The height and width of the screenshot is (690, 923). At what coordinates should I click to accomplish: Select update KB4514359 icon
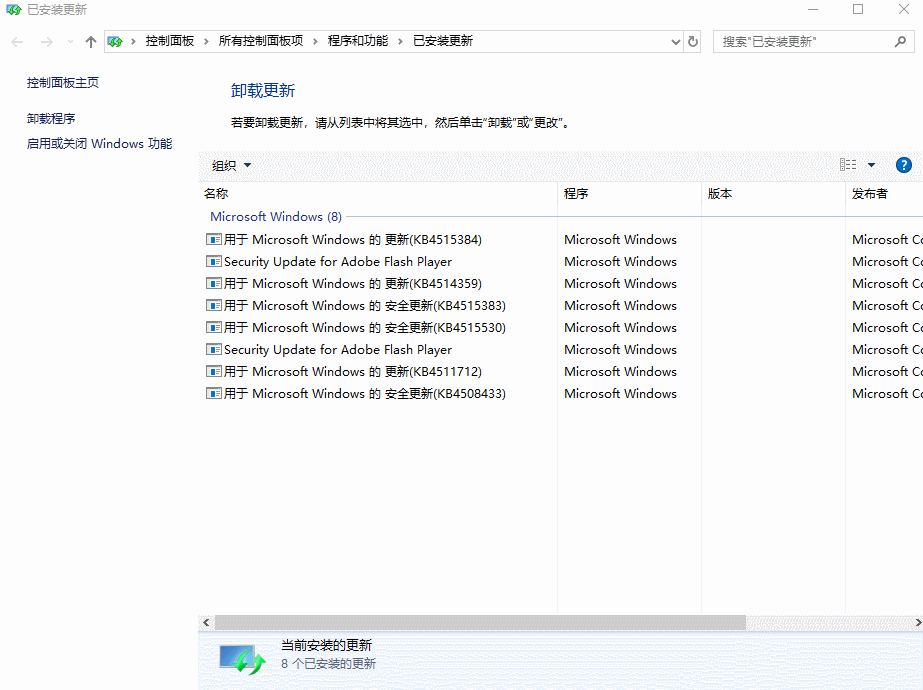tap(214, 284)
